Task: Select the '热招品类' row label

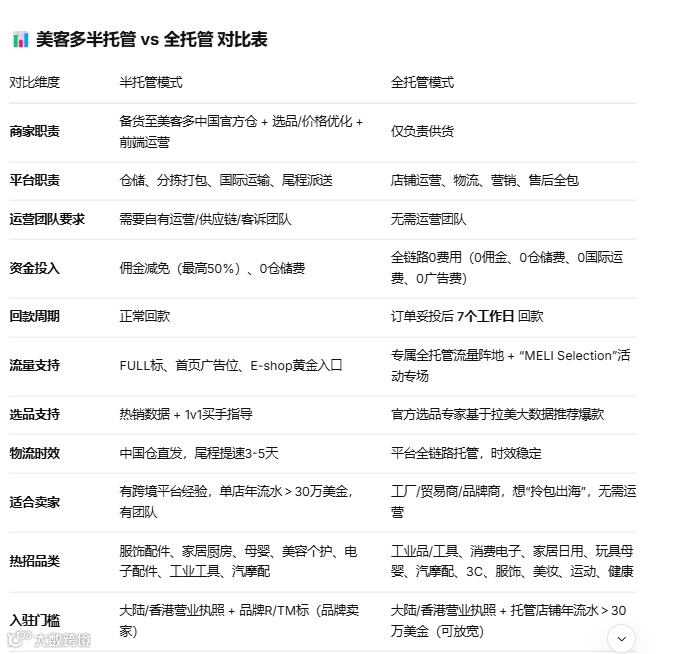Action: point(35,561)
